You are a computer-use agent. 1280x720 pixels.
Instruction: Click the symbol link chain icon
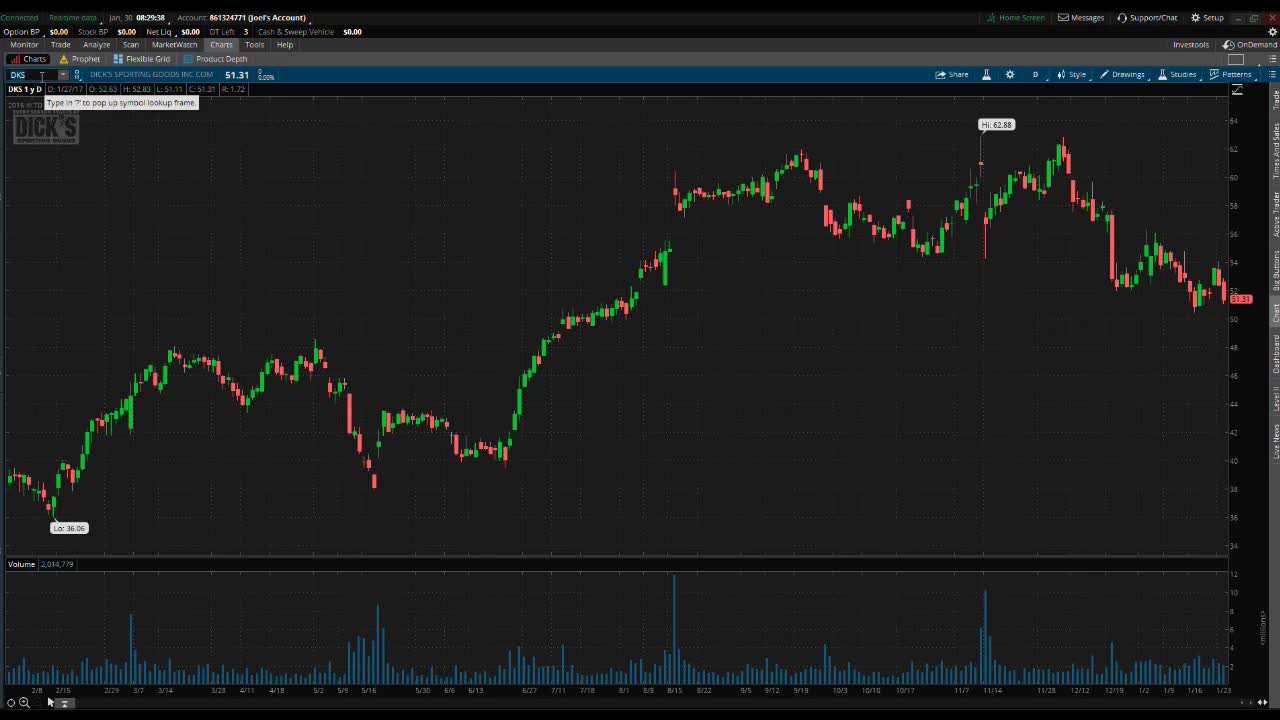point(77,75)
